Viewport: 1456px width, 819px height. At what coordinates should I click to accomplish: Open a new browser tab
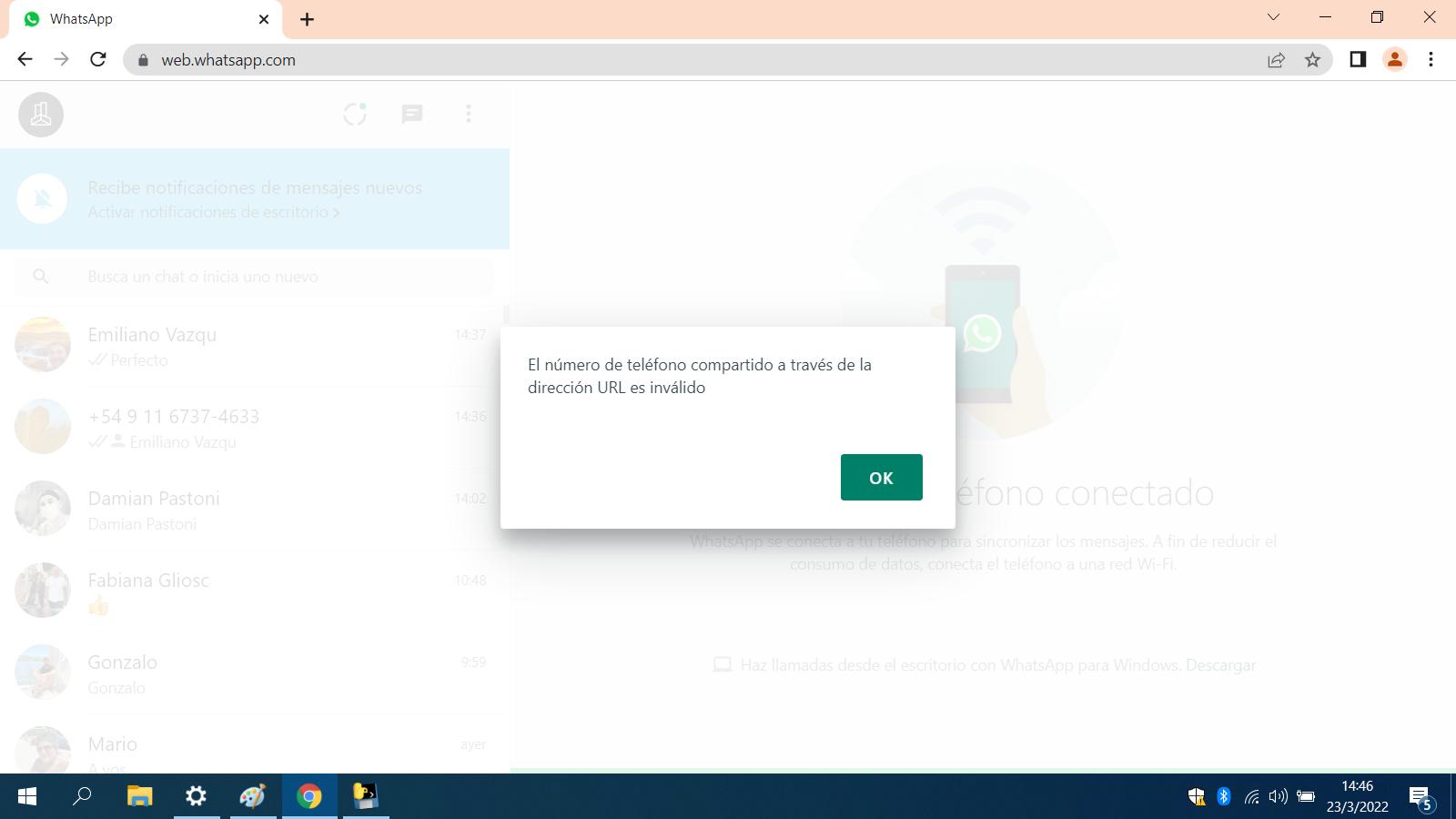[307, 19]
